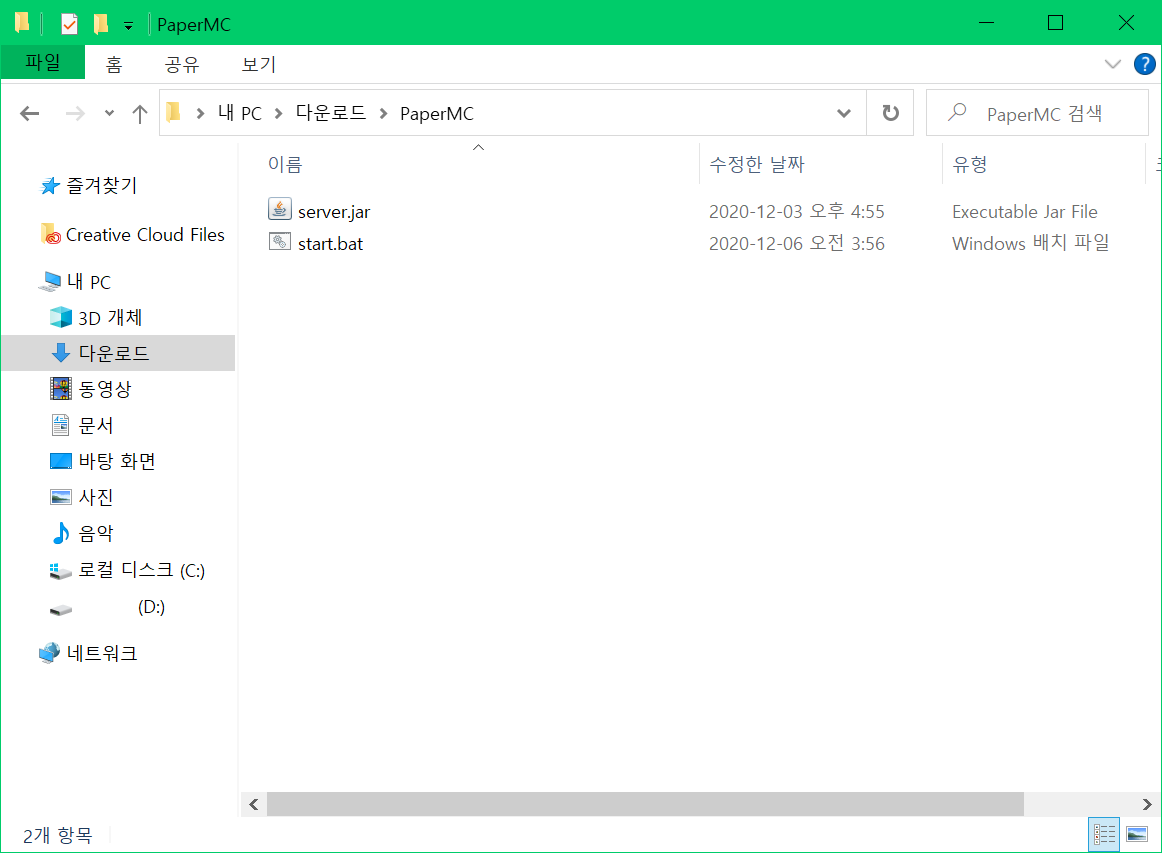This screenshot has width=1162, height=853.
Task: Maximize the PaperMC window
Action: pos(1055,23)
